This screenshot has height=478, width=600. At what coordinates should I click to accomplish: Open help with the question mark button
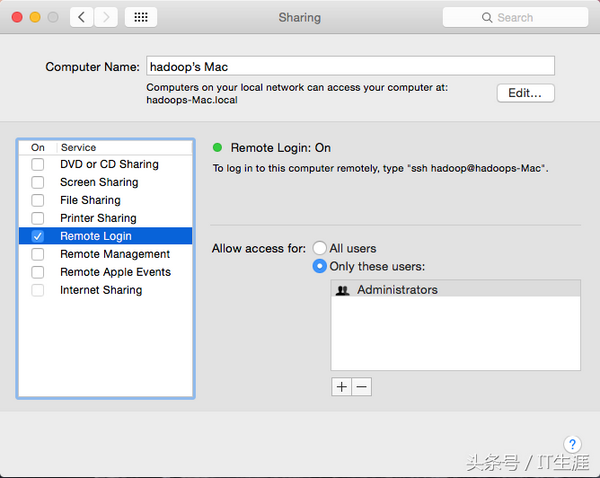pos(572,444)
